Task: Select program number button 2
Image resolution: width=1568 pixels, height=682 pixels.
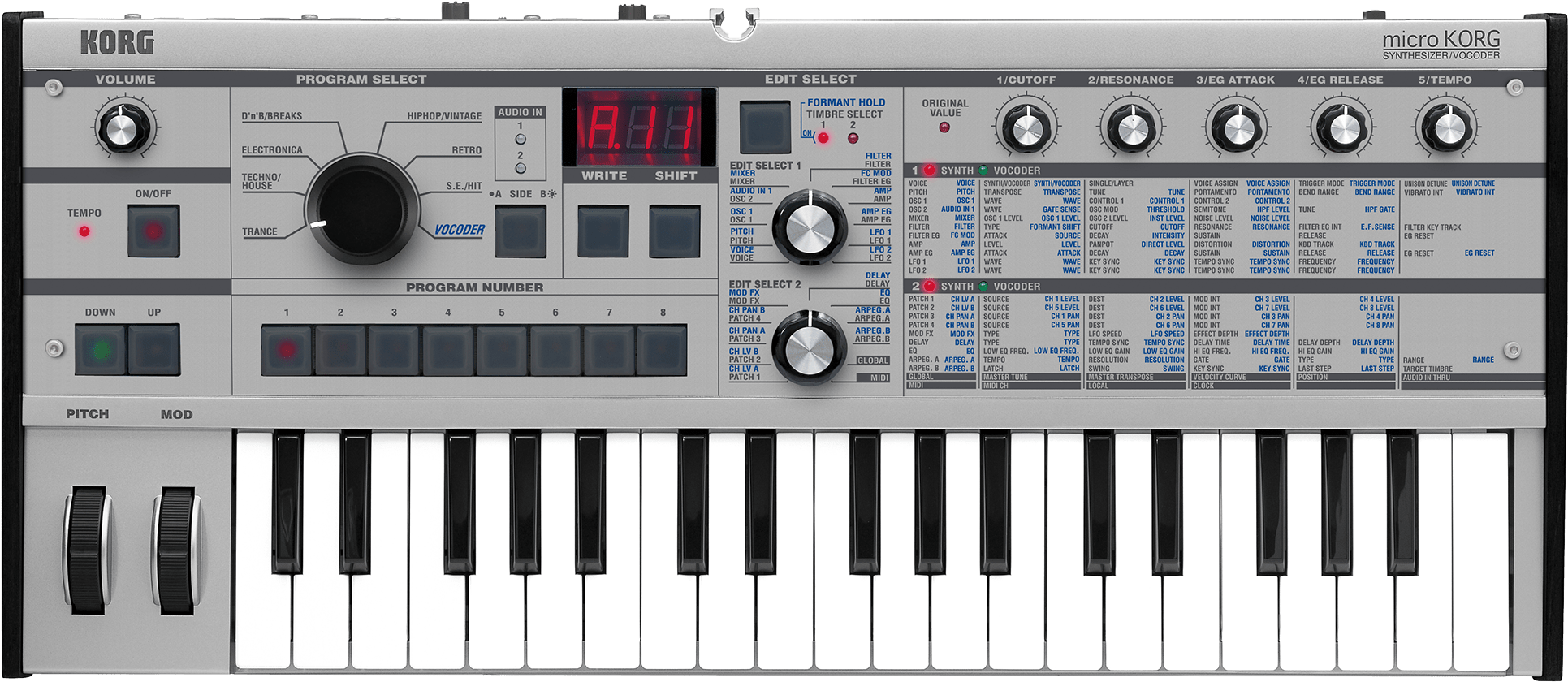Action: coord(340,350)
